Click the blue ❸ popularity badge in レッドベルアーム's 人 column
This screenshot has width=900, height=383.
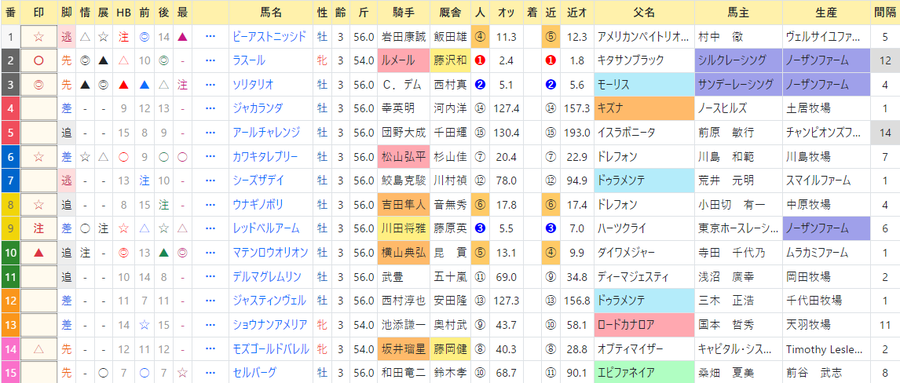tap(480, 228)
